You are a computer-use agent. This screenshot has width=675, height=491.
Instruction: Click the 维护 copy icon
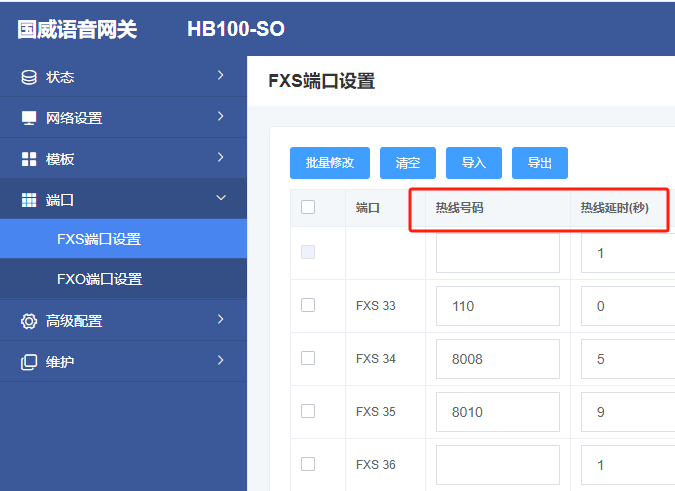(29, 362)
